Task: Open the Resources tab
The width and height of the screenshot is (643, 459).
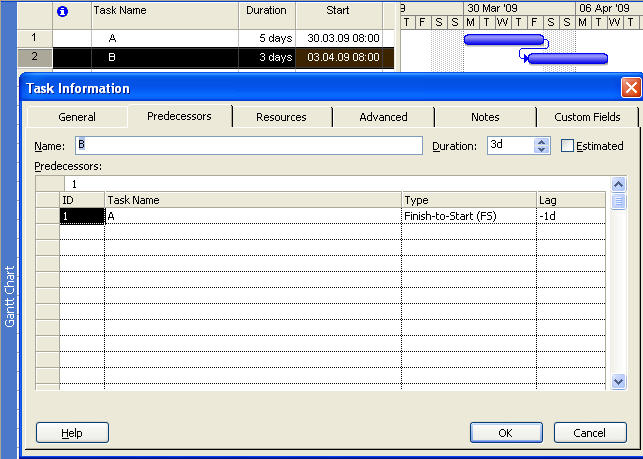Action: pos(281,117)
